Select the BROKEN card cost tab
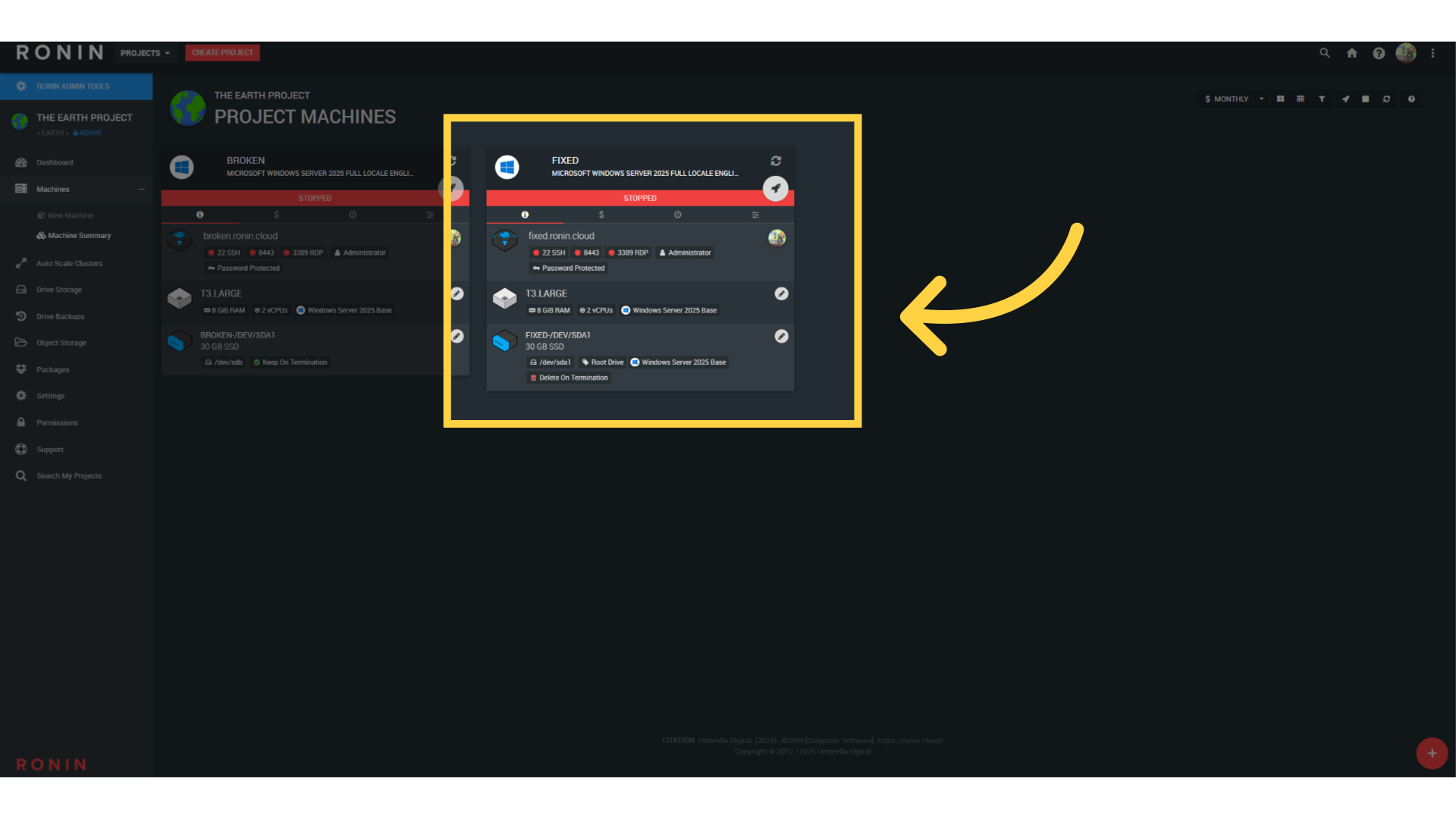 [x=276, y=215]
